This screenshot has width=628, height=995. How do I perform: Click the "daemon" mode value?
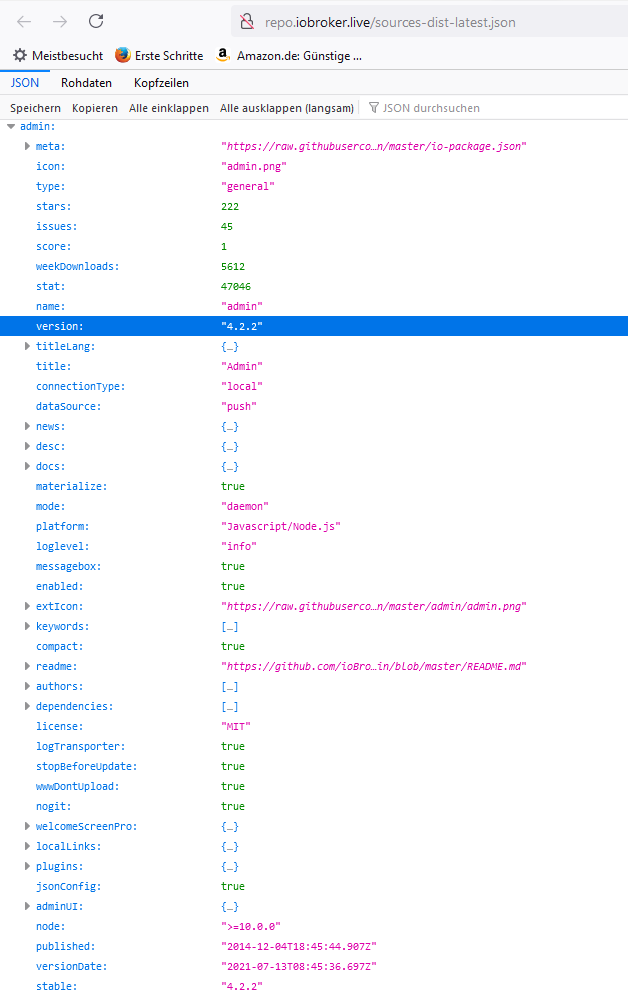(x=245, y=506)
